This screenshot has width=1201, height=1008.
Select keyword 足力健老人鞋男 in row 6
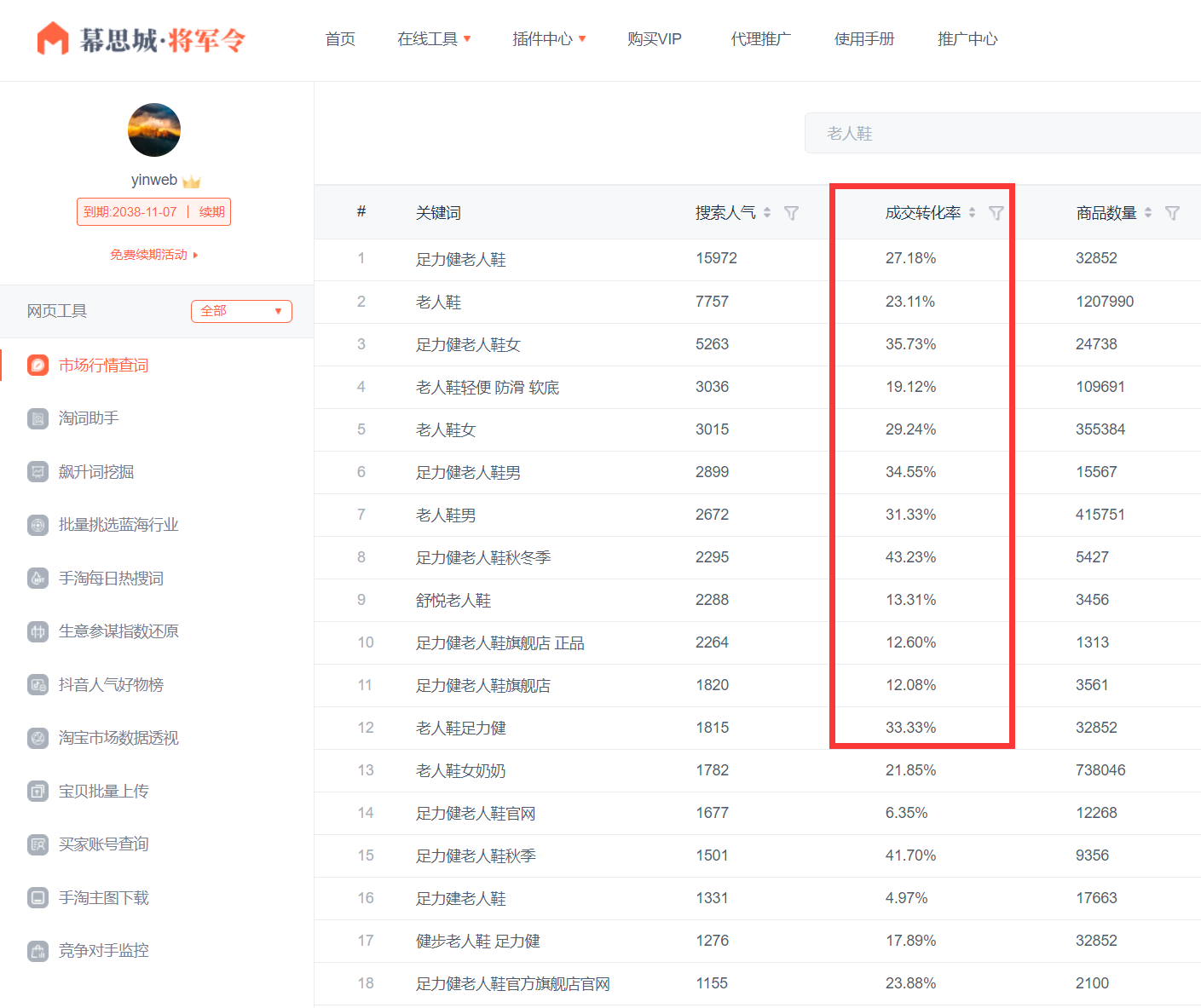coord(468,472)
